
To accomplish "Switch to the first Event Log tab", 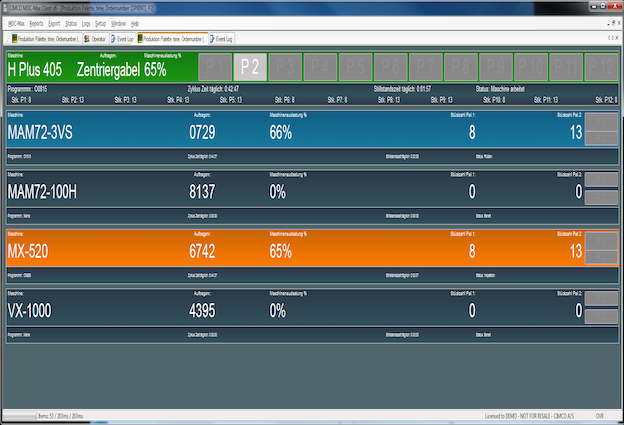I will point(122,39).
